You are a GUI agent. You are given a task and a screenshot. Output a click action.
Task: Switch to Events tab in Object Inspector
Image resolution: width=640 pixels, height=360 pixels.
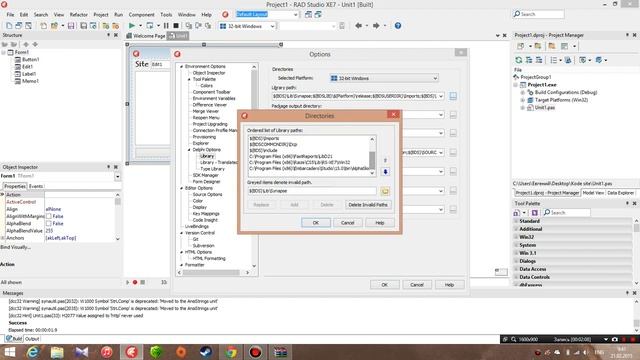(36, 186)
